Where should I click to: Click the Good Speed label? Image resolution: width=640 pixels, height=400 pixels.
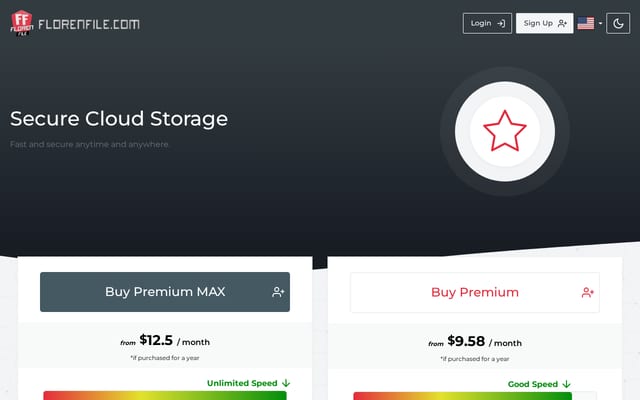tap(533, 384)
